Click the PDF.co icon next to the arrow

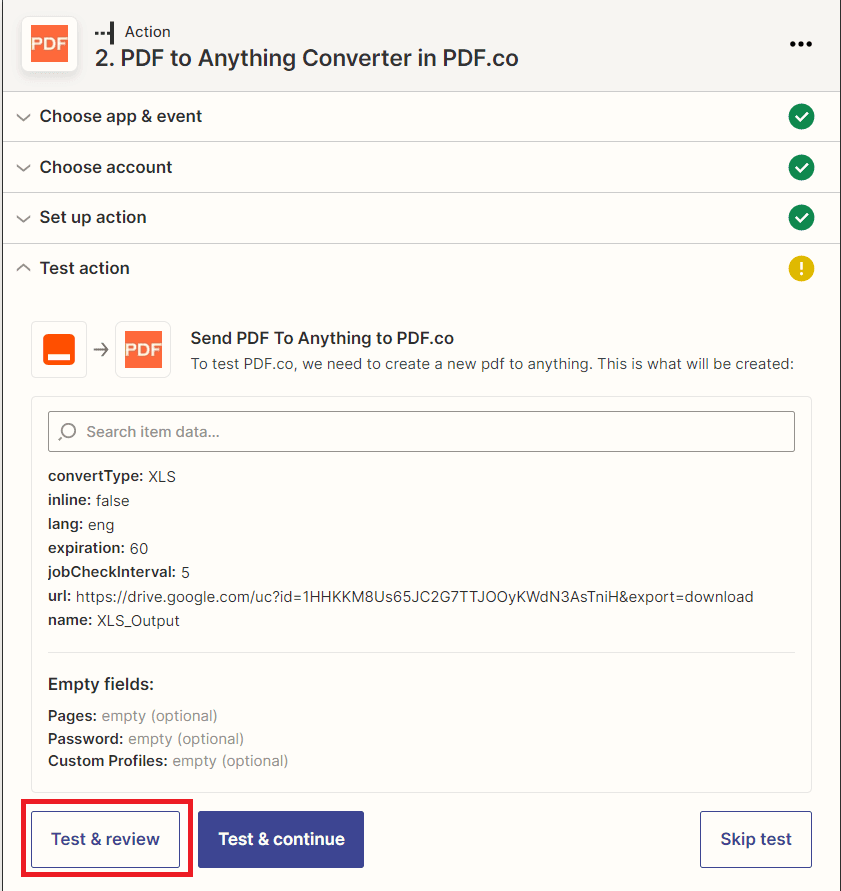pos(143,350)
